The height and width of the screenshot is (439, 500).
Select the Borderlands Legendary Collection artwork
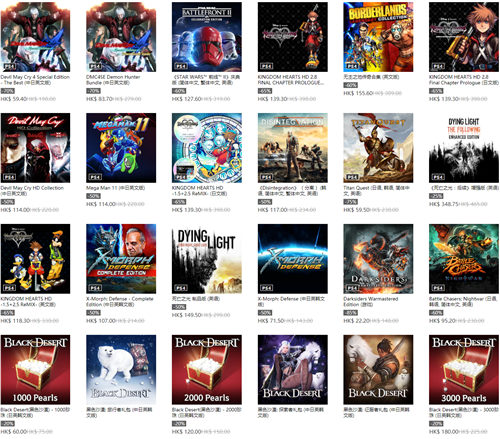tap(378, 37)
